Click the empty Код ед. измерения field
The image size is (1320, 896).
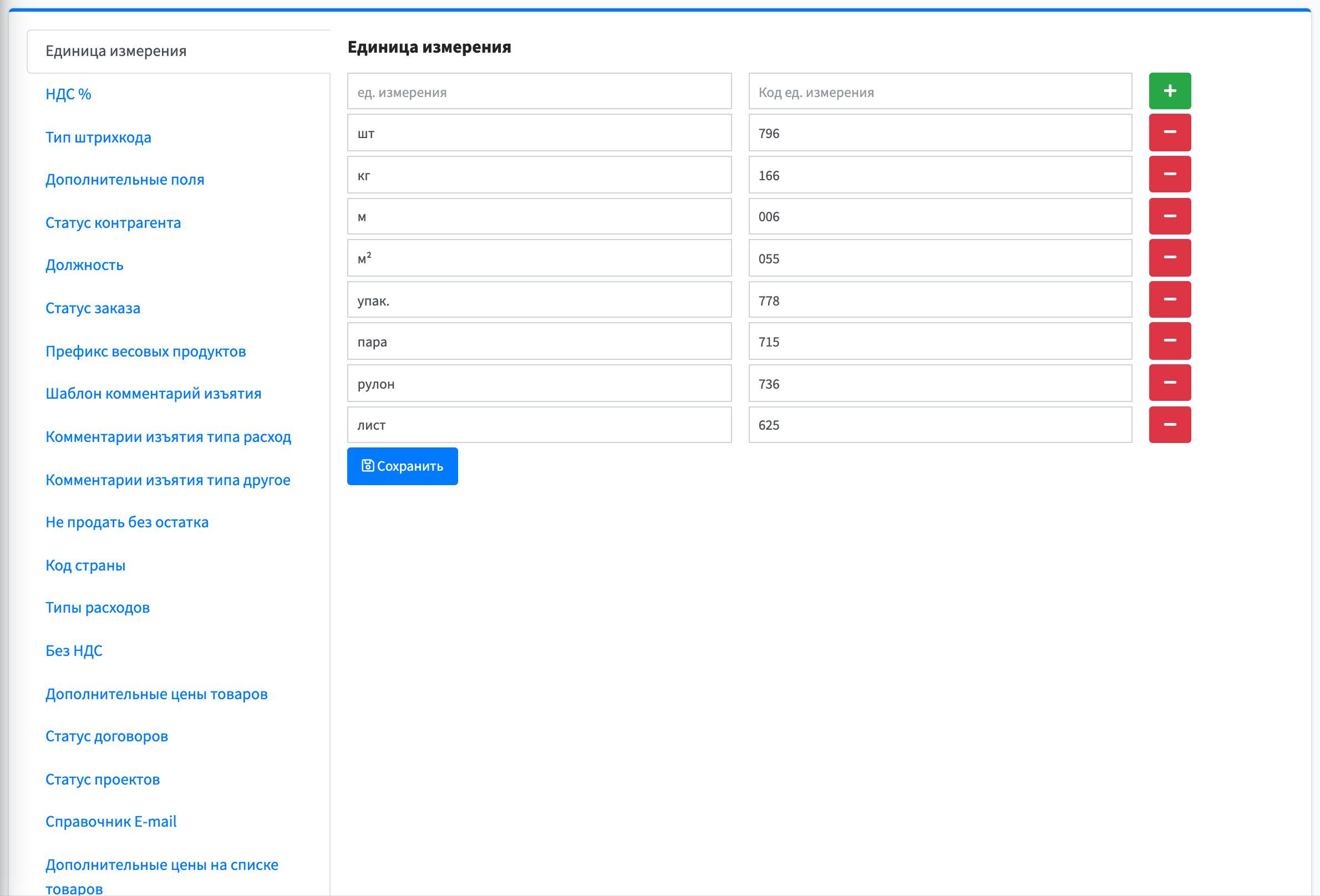[940, 91]
